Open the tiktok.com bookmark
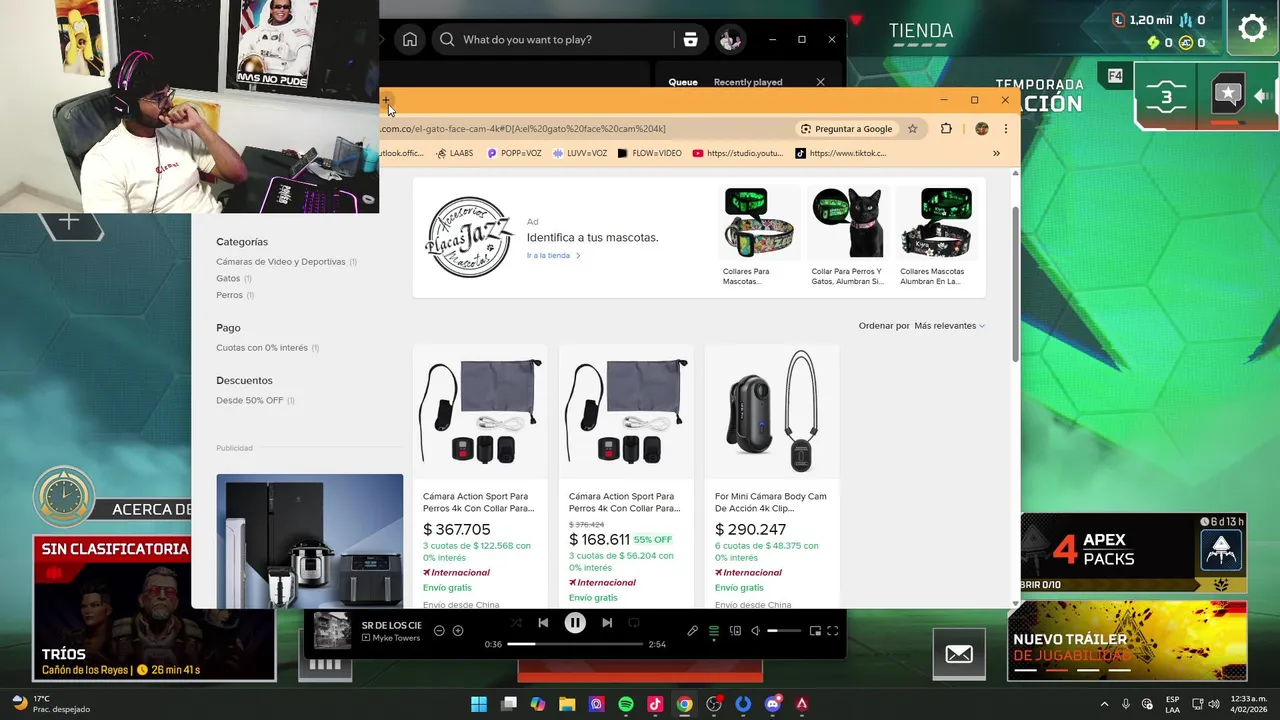The image size is (1280, 720). click(x=841, y=154)
